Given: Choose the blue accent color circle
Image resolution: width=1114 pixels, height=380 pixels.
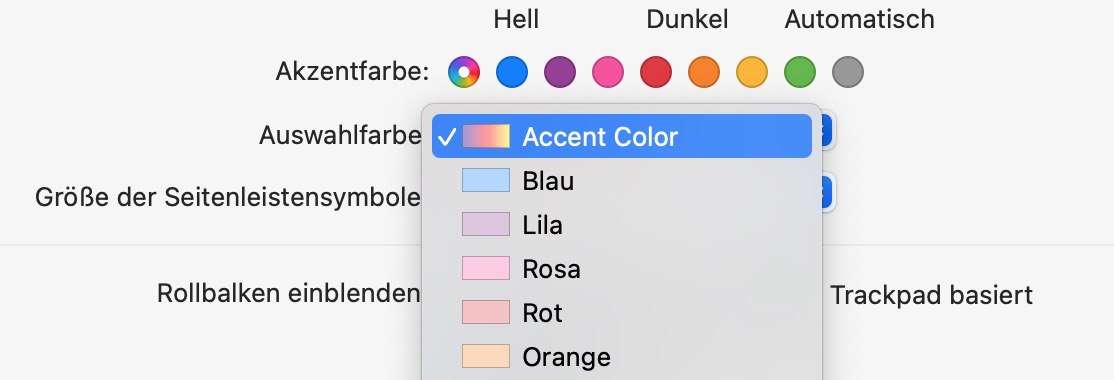Looking at the screenshot, I should (x=512, y=72).
